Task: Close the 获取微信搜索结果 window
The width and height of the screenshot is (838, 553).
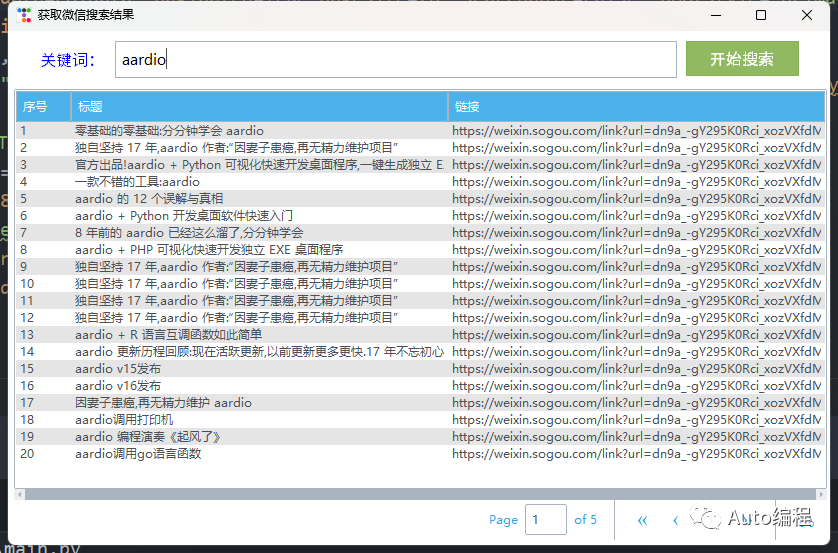Action: coord(807,15)
